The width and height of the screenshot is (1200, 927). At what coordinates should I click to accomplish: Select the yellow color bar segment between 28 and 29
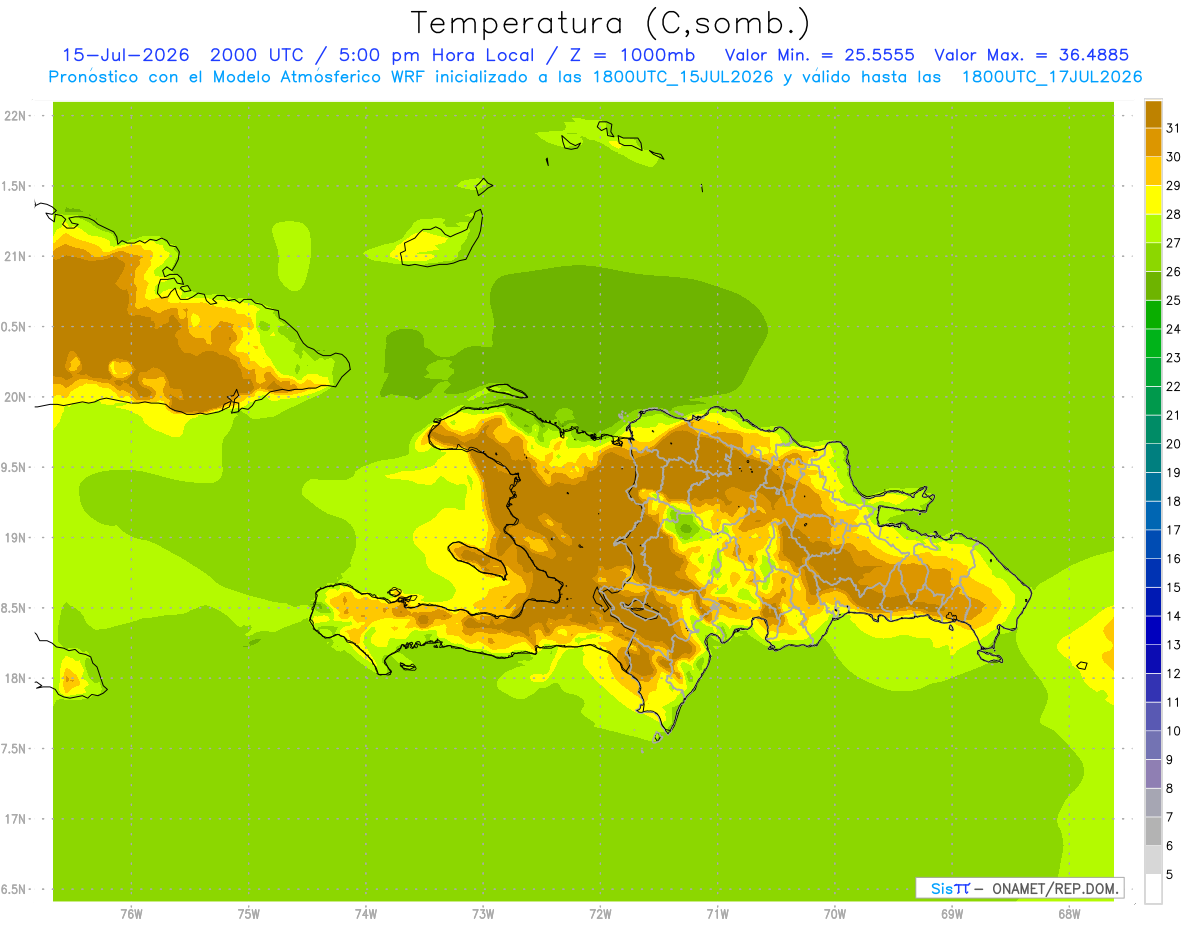pyautogui.click(x=1153, y=200)
